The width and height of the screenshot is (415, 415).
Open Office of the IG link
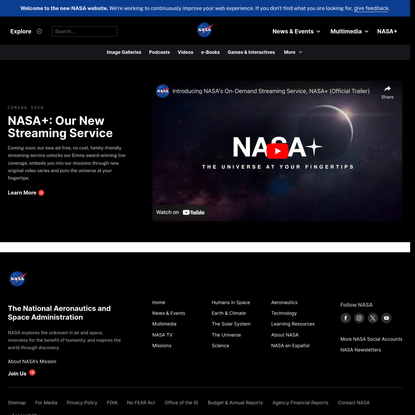click(x=181, y=403)
